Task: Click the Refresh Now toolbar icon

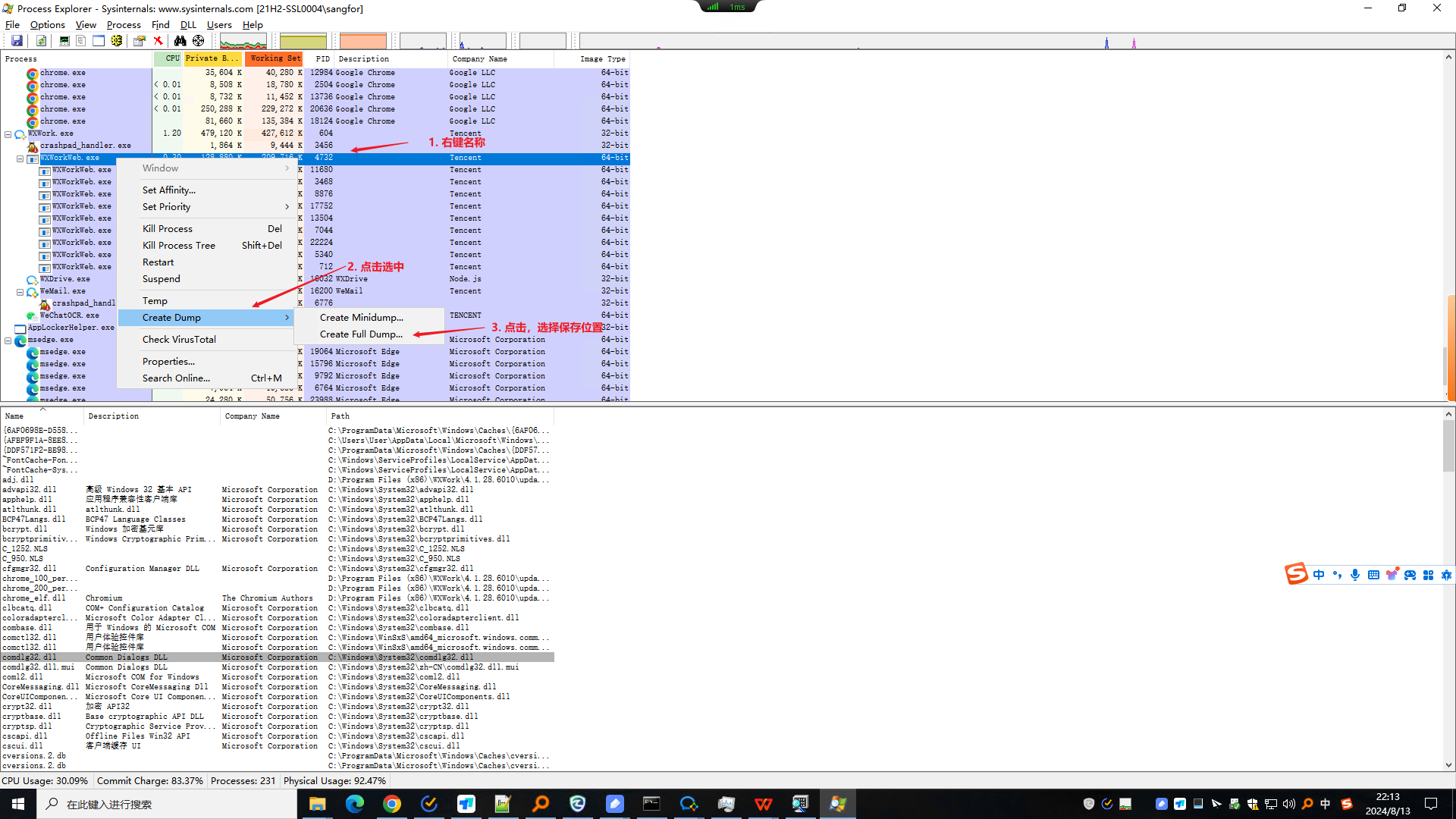Action: click(42, 41)
